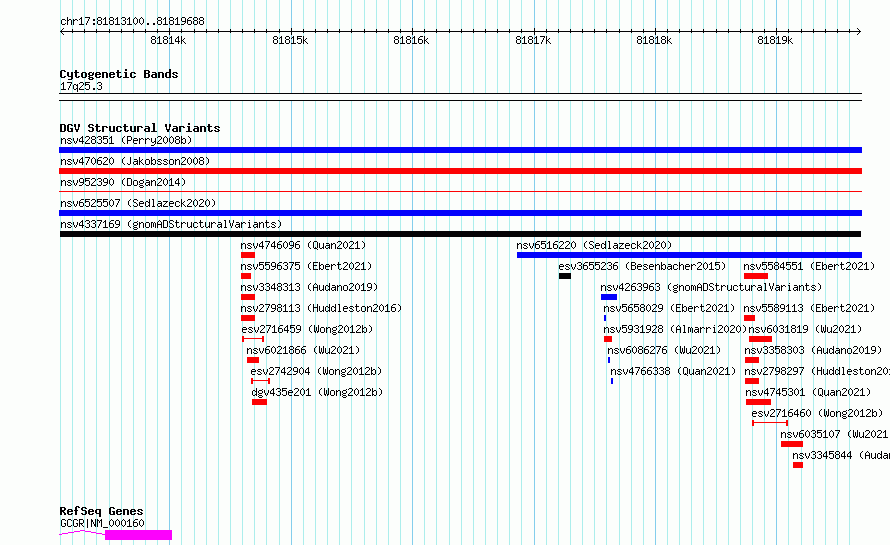Click the nsv6021866 (Wu2021) variant label
890x545 pixels.
click(x=303, y=350)
